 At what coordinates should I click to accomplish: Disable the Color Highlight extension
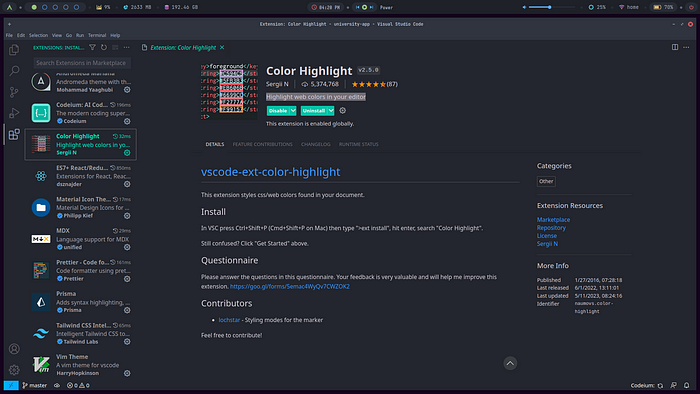[278, 110]
